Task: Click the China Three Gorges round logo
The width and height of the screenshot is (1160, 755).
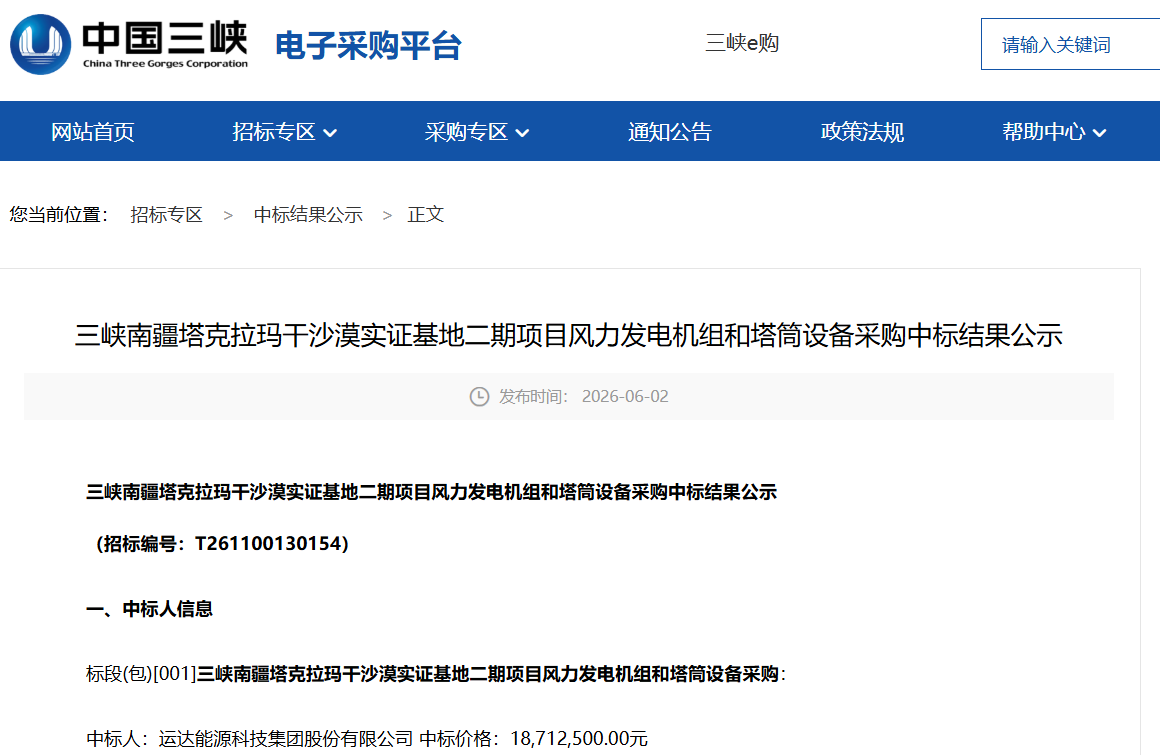Action: [41, 44]
